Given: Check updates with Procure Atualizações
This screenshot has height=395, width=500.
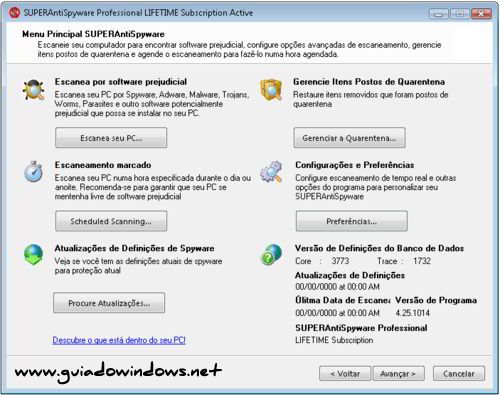Looking at the screenshot, I should (109, 303).
